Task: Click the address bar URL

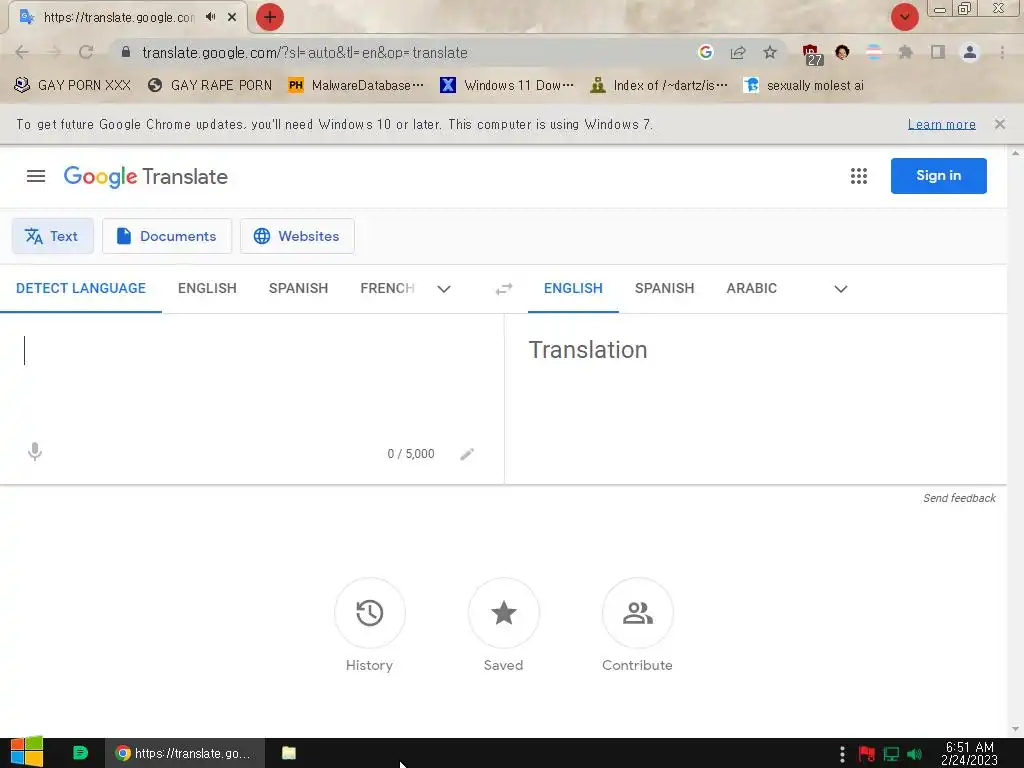Action: coord(304,52)
